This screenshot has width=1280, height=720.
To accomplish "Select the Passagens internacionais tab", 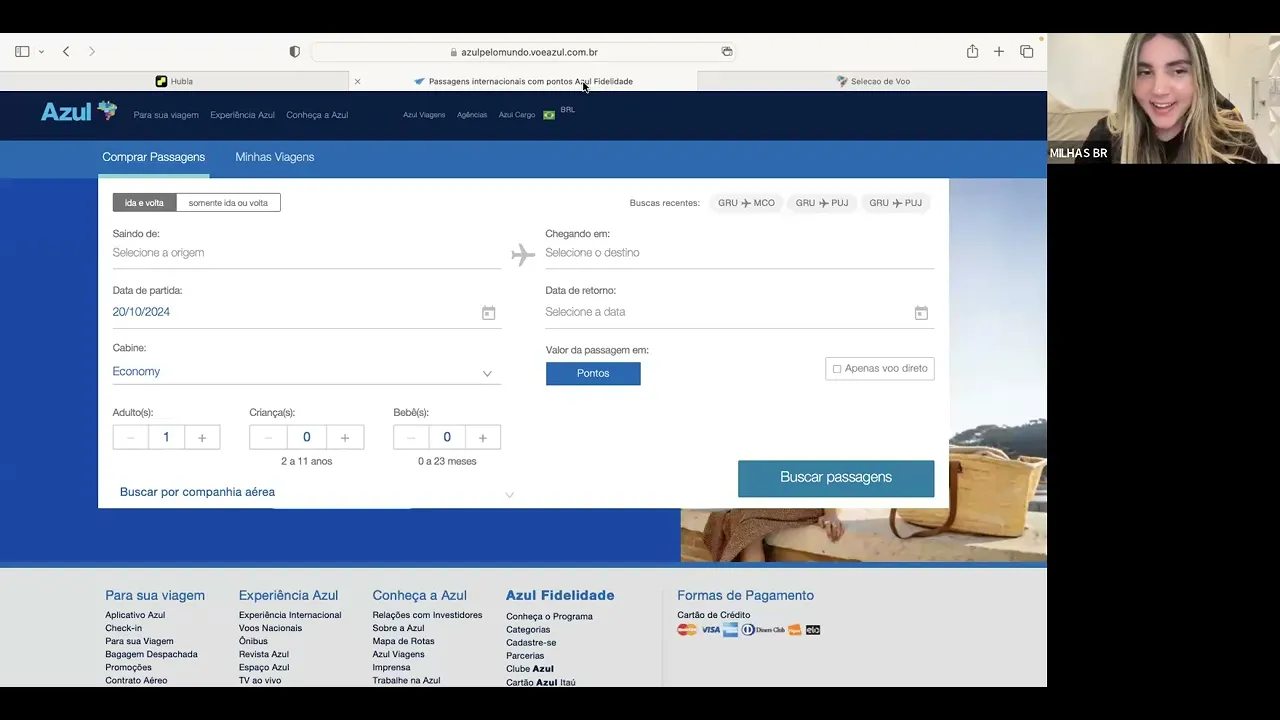I will click(523, 81).
